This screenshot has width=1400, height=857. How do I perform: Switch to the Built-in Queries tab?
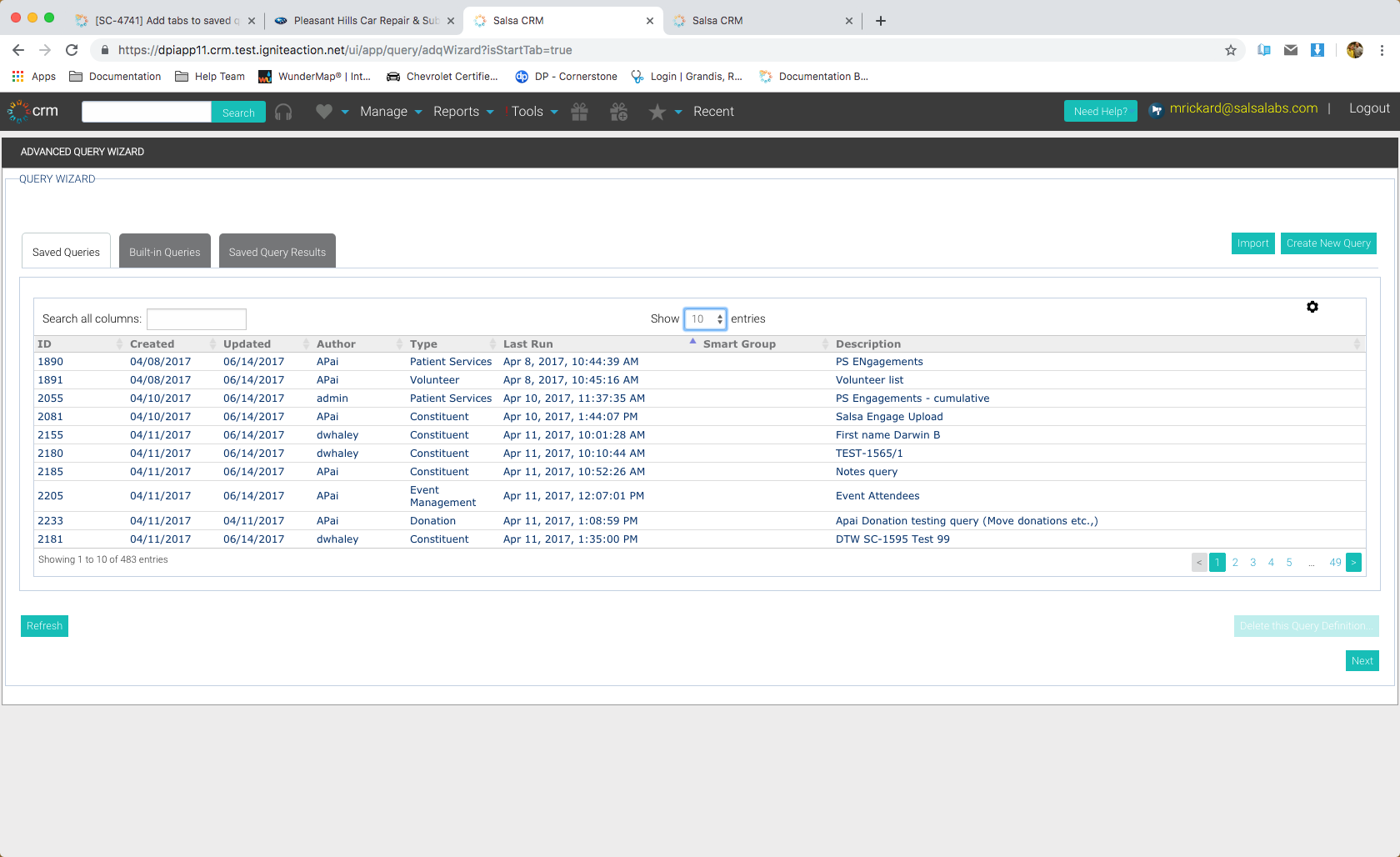164,251
